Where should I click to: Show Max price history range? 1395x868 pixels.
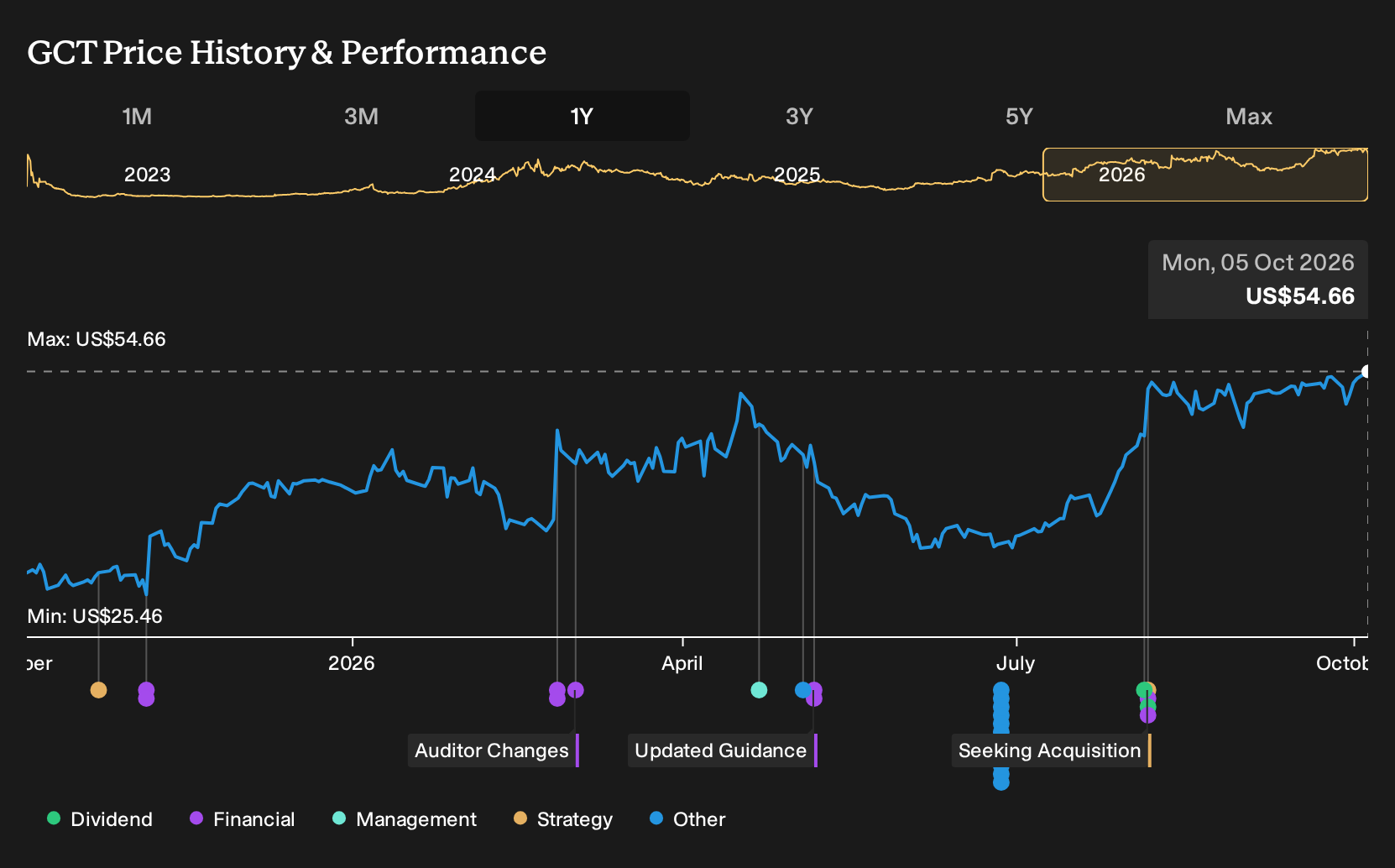point(1249,116)
